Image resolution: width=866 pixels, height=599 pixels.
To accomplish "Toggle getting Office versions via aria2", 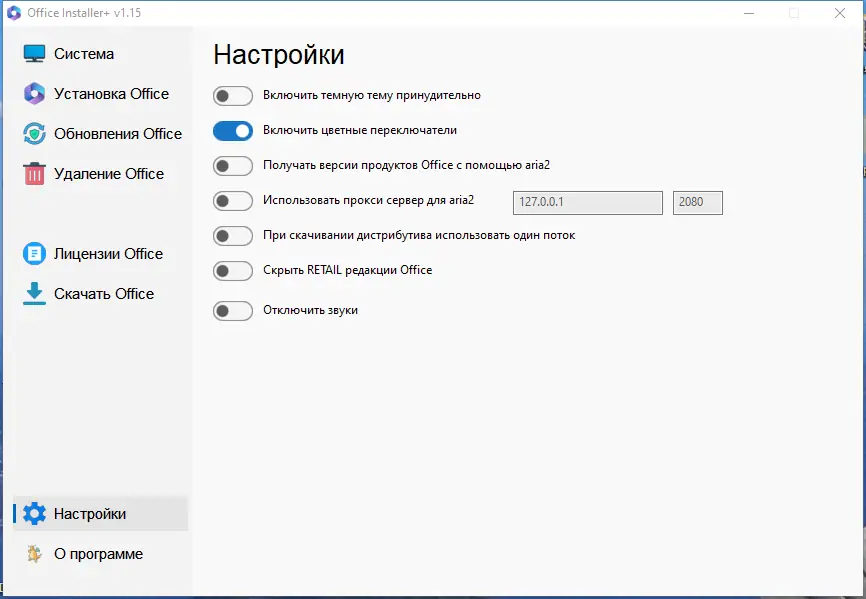I will coord(233,166).
